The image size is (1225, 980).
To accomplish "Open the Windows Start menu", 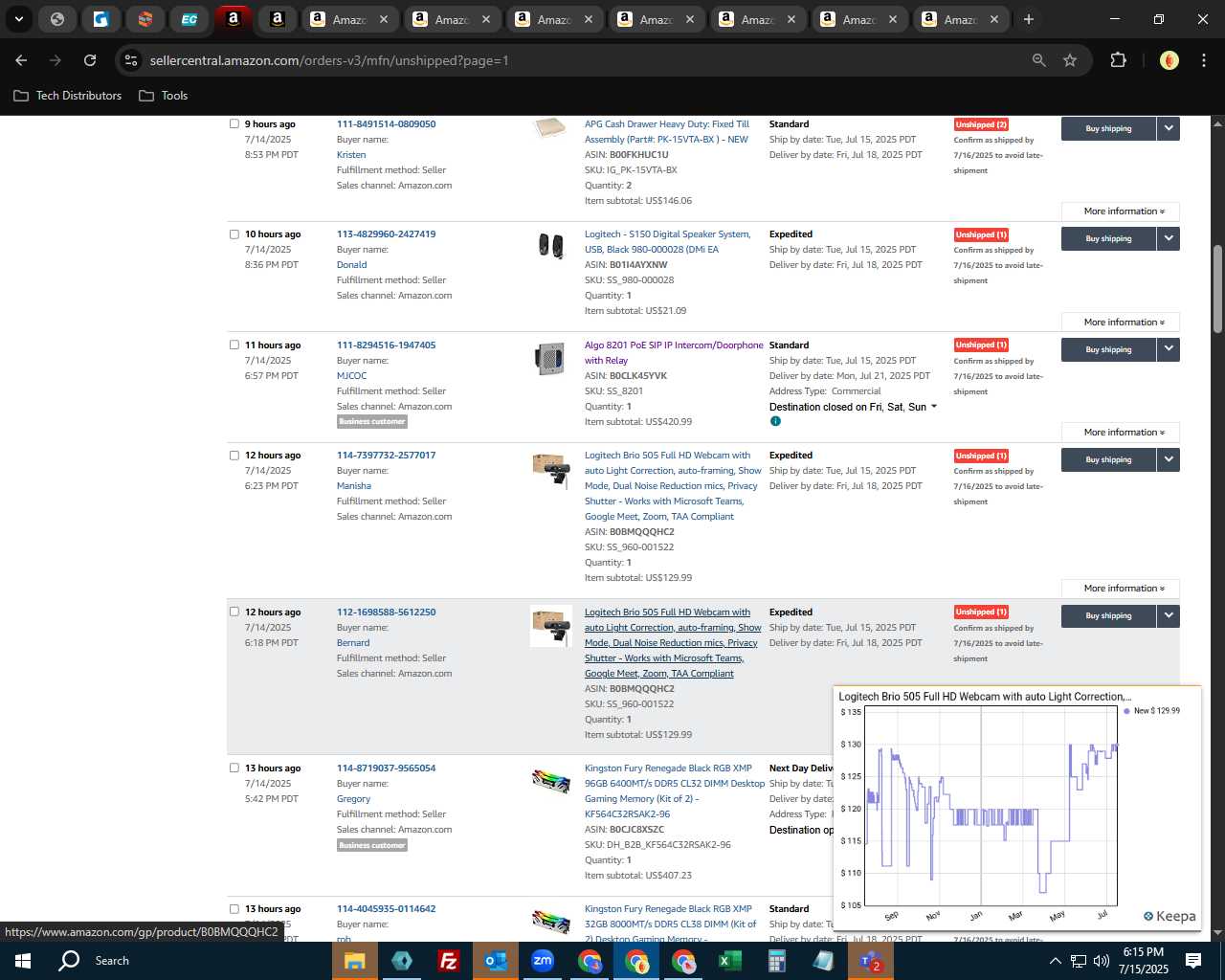I will [23, 961].
